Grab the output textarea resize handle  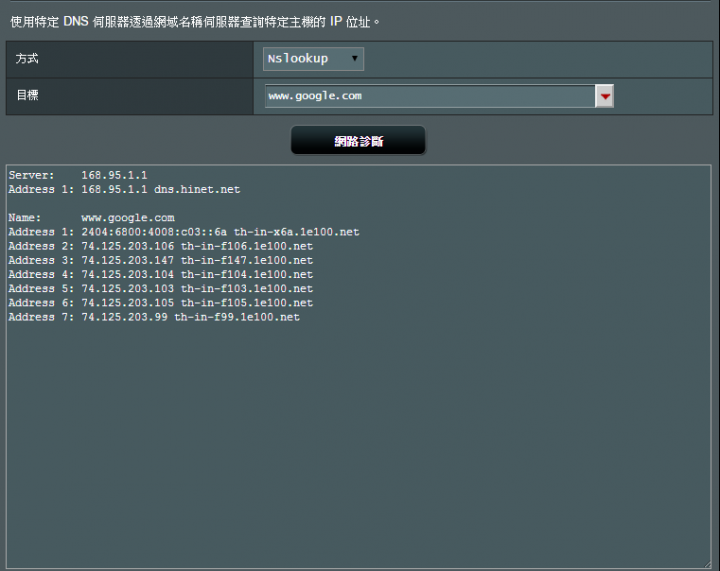click(707, 564)
